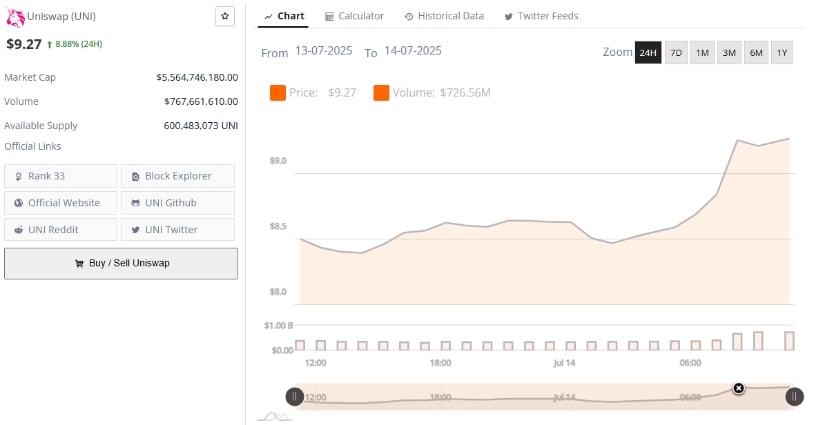Screen dimensions: 825x425
Task: Click the document icon beside Block Explorer
Action: click(135, 177)
